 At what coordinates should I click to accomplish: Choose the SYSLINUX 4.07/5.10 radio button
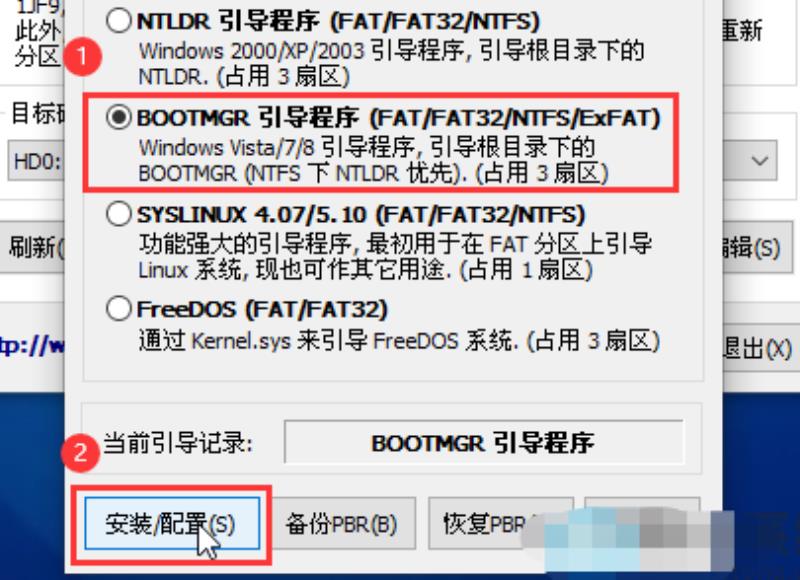click(118, 214)
